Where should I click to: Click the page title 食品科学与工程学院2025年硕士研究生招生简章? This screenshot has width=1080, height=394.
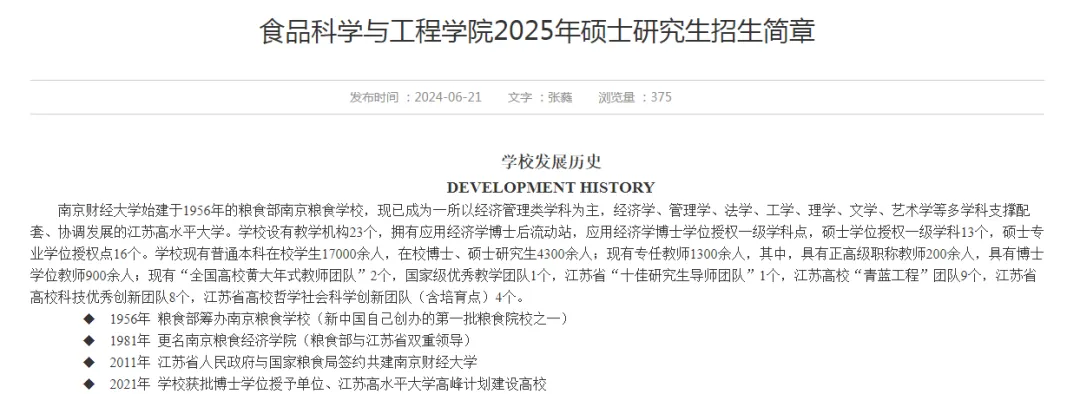click(x=537, y=32)
